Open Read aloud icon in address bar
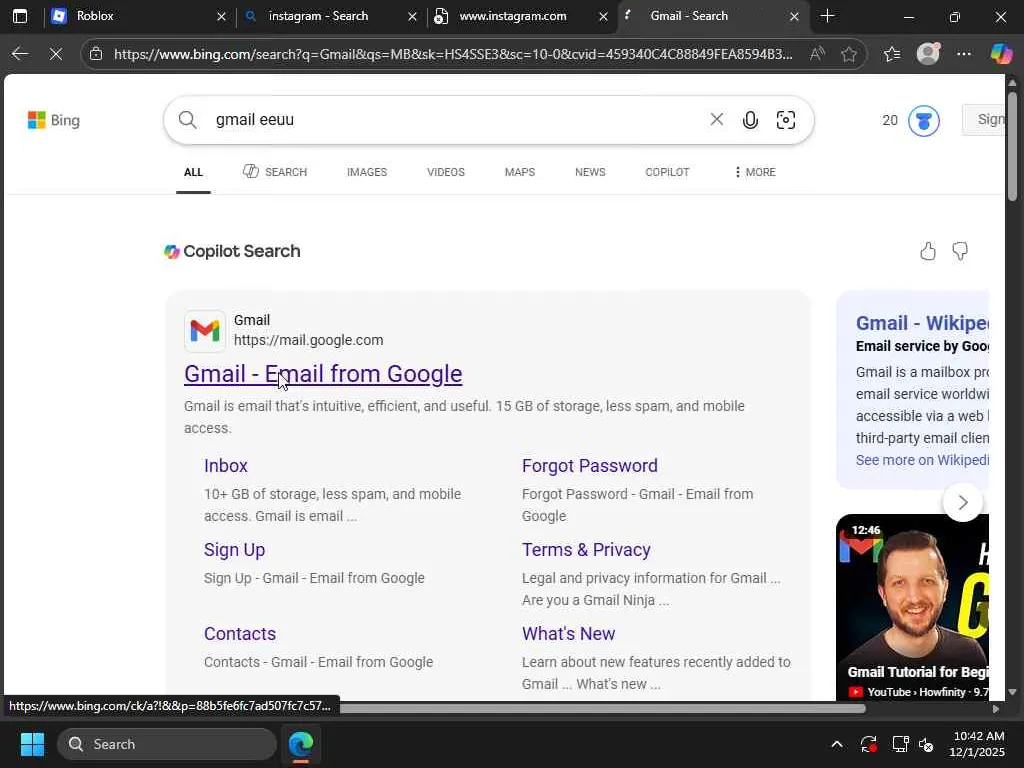This screenshot has height=768, width=1024. tap(817, 54)
